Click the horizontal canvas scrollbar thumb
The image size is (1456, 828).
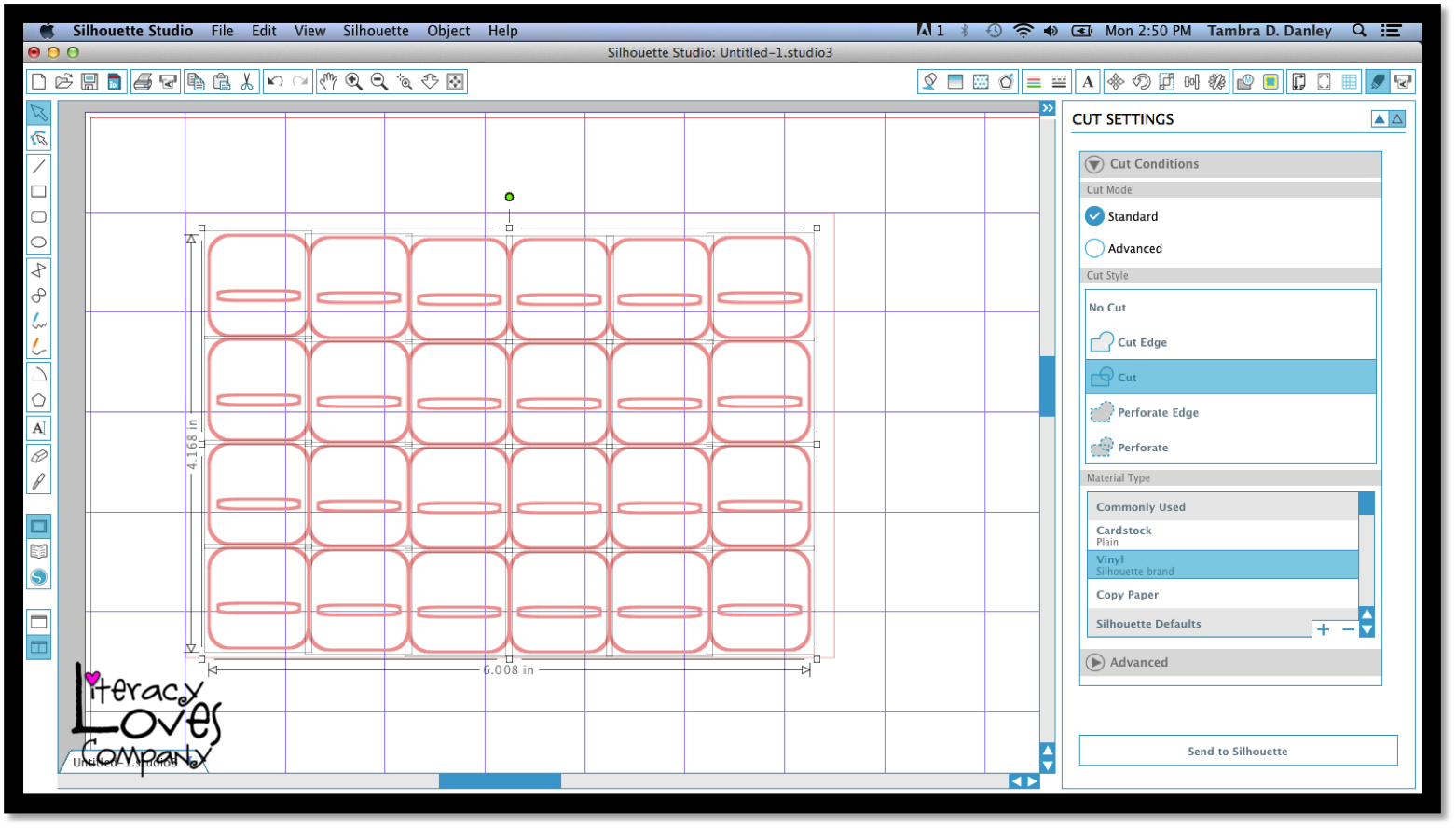pos(500,781)
